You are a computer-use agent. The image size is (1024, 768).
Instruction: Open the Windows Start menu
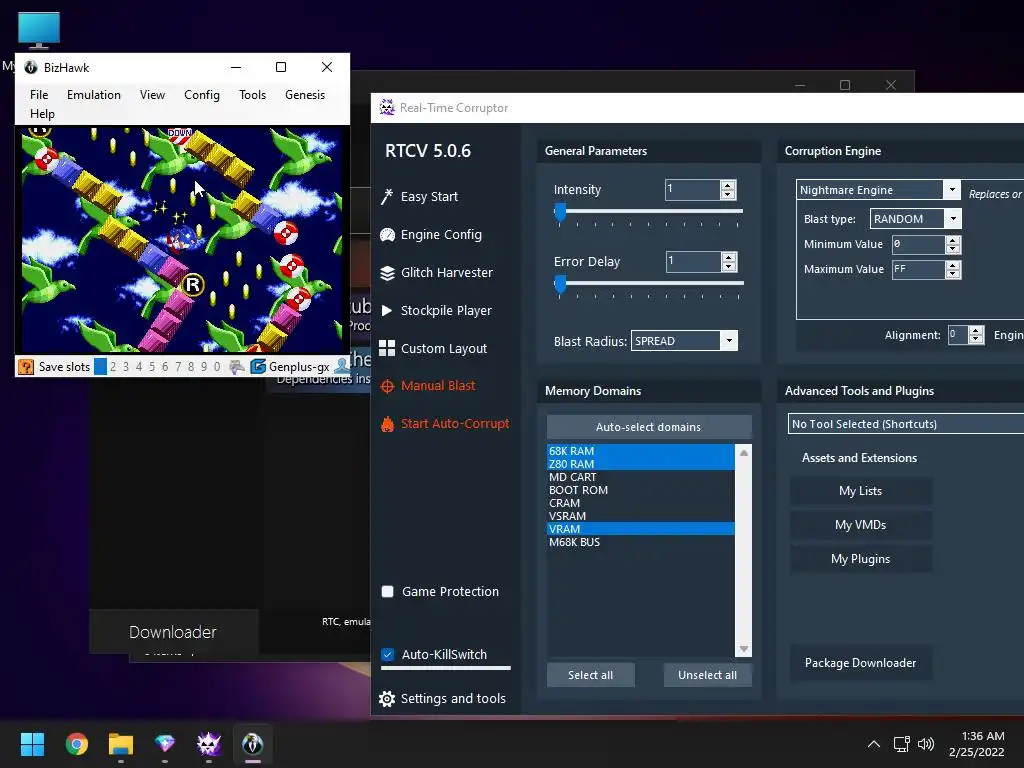(32, 744)
